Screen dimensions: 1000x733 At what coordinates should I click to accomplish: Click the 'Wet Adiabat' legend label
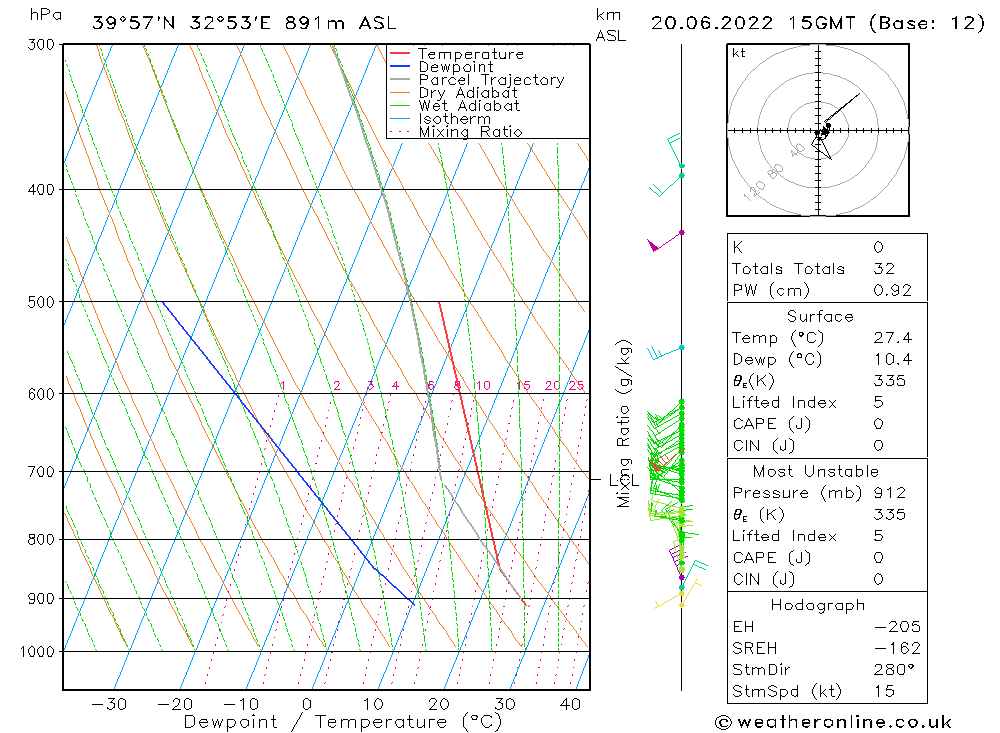pyautogui.click(x=469, y=106)
